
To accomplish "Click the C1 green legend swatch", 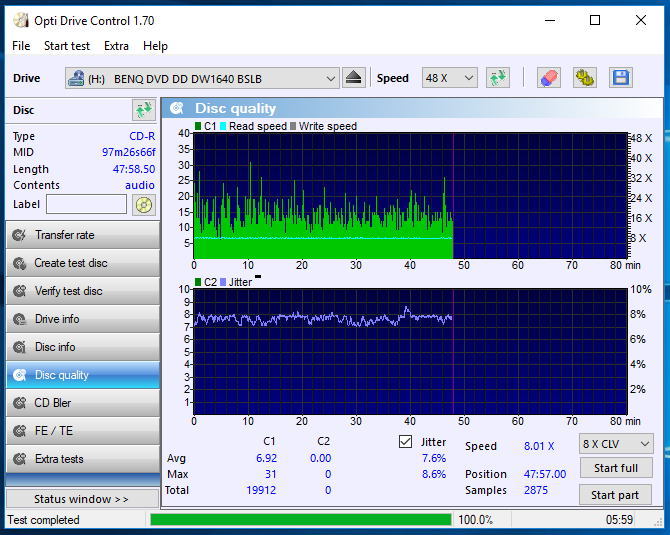I will click(198, 126).
